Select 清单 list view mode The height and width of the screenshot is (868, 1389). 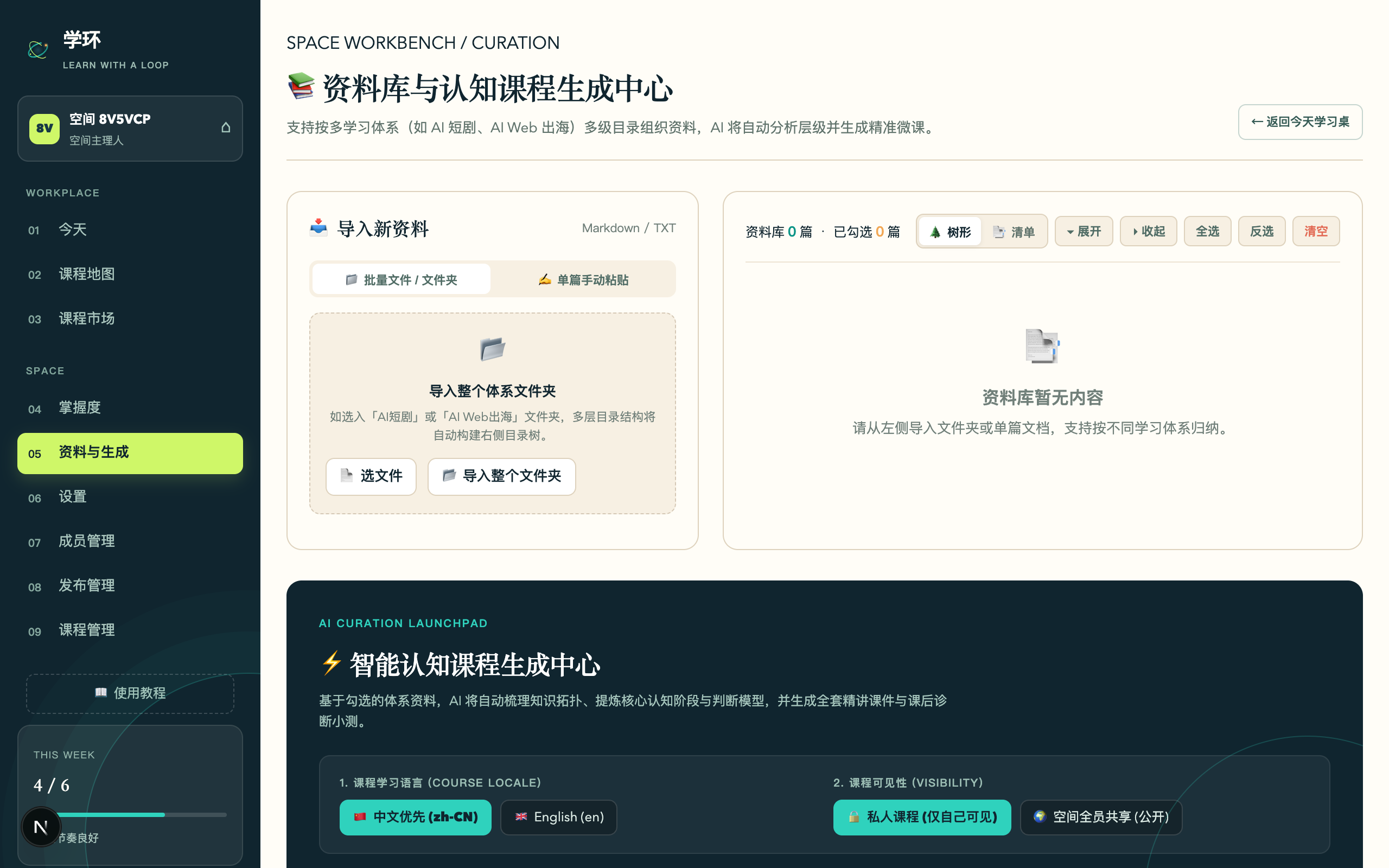point(1014,231)
